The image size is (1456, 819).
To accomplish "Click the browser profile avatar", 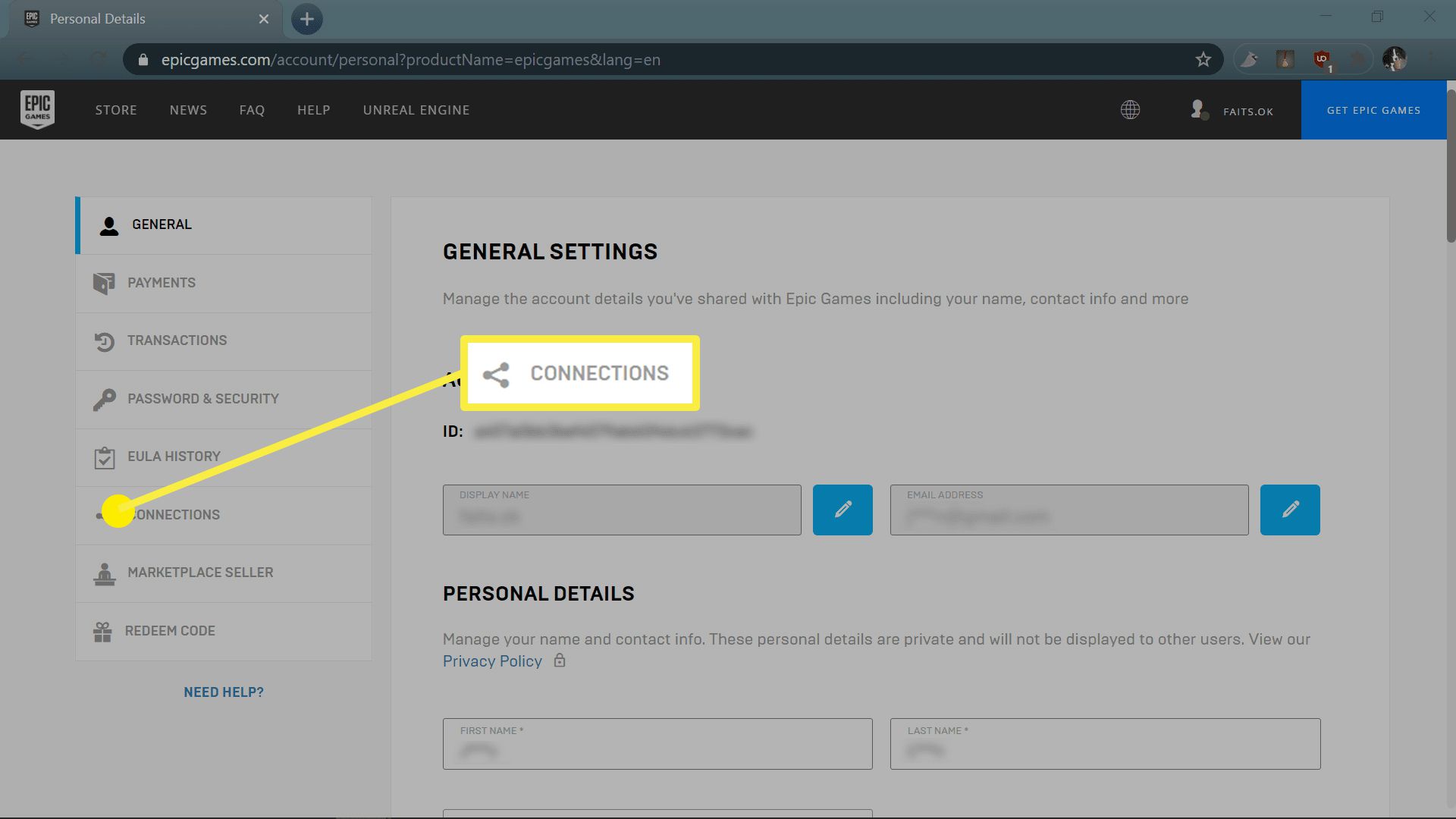I will click(1394, 59).
